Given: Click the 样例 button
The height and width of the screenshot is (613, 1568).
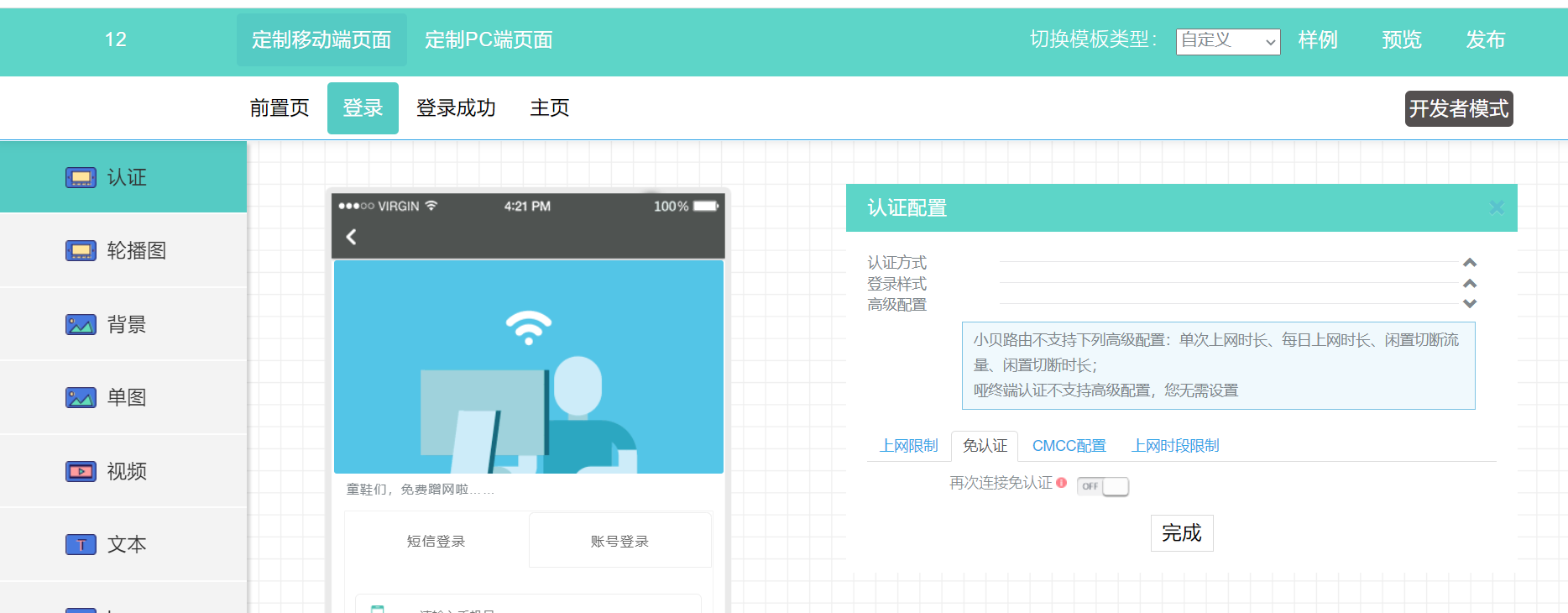Looking at the screenshot, I should pos(1318,39).
